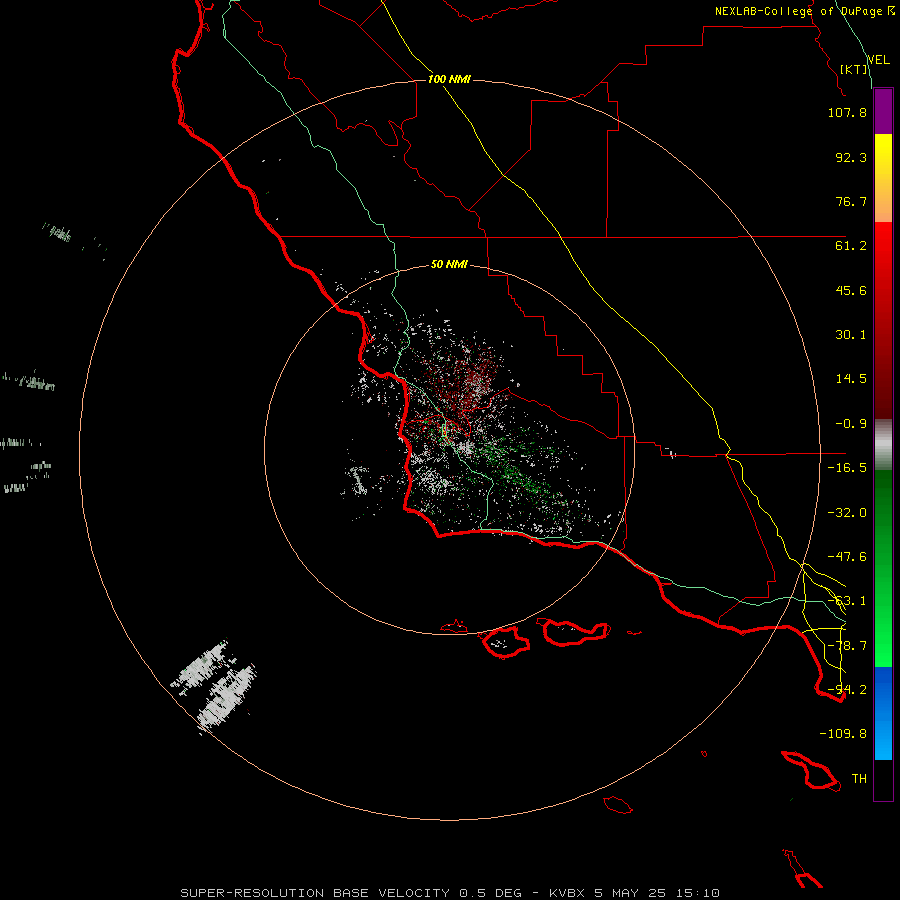This screenshot has width=900, height=900.
Task: Click the 92.3 legend value
Action: click(x=851, y=157)
